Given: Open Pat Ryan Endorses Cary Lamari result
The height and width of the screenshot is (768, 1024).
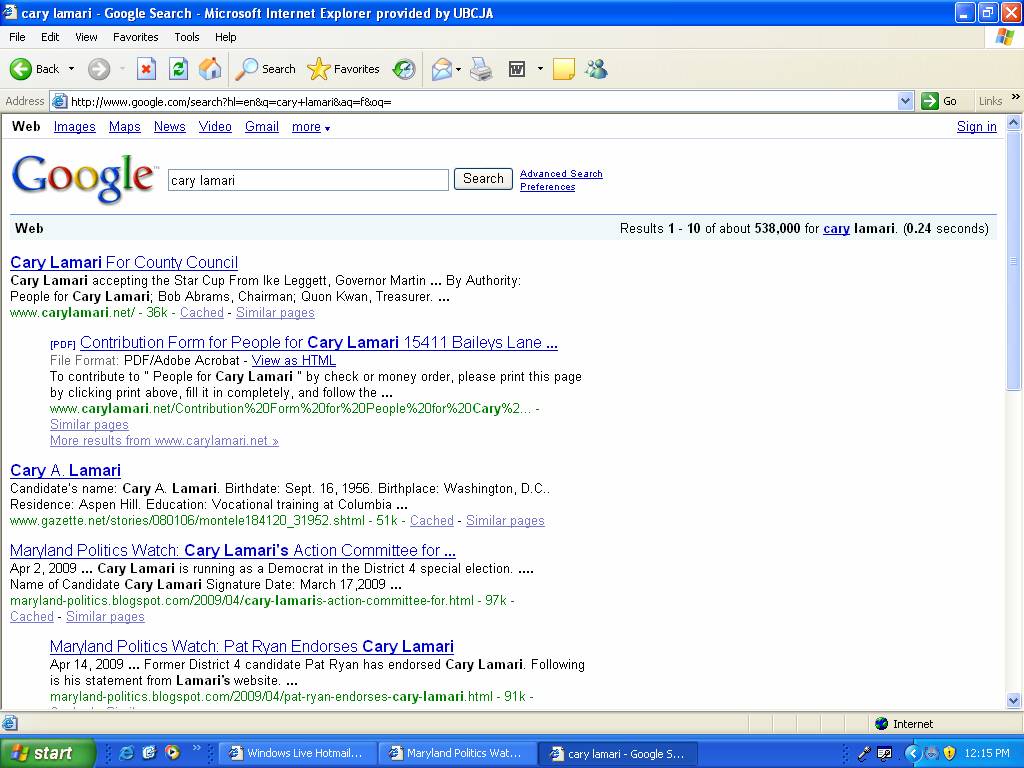Looking at the screenshot, I should pos(251,647).
